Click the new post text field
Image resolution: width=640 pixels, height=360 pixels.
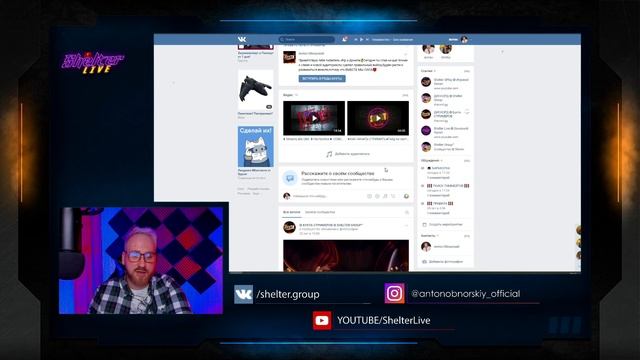click(x=327, y=196)
